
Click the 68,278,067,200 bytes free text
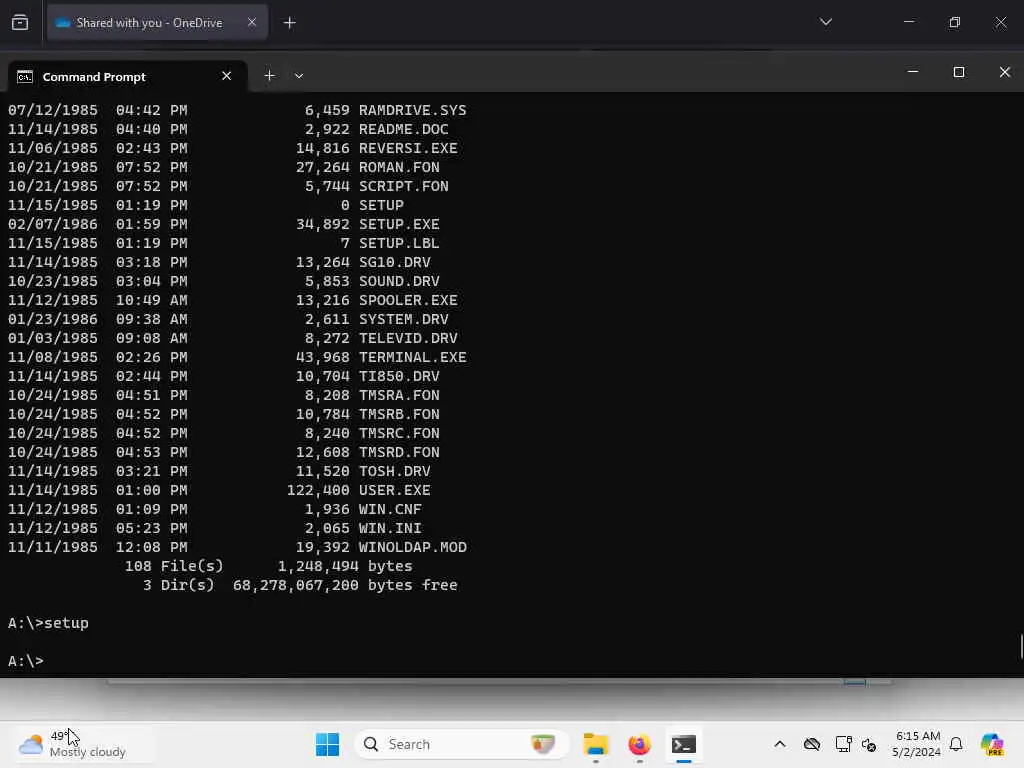(345, 585)
